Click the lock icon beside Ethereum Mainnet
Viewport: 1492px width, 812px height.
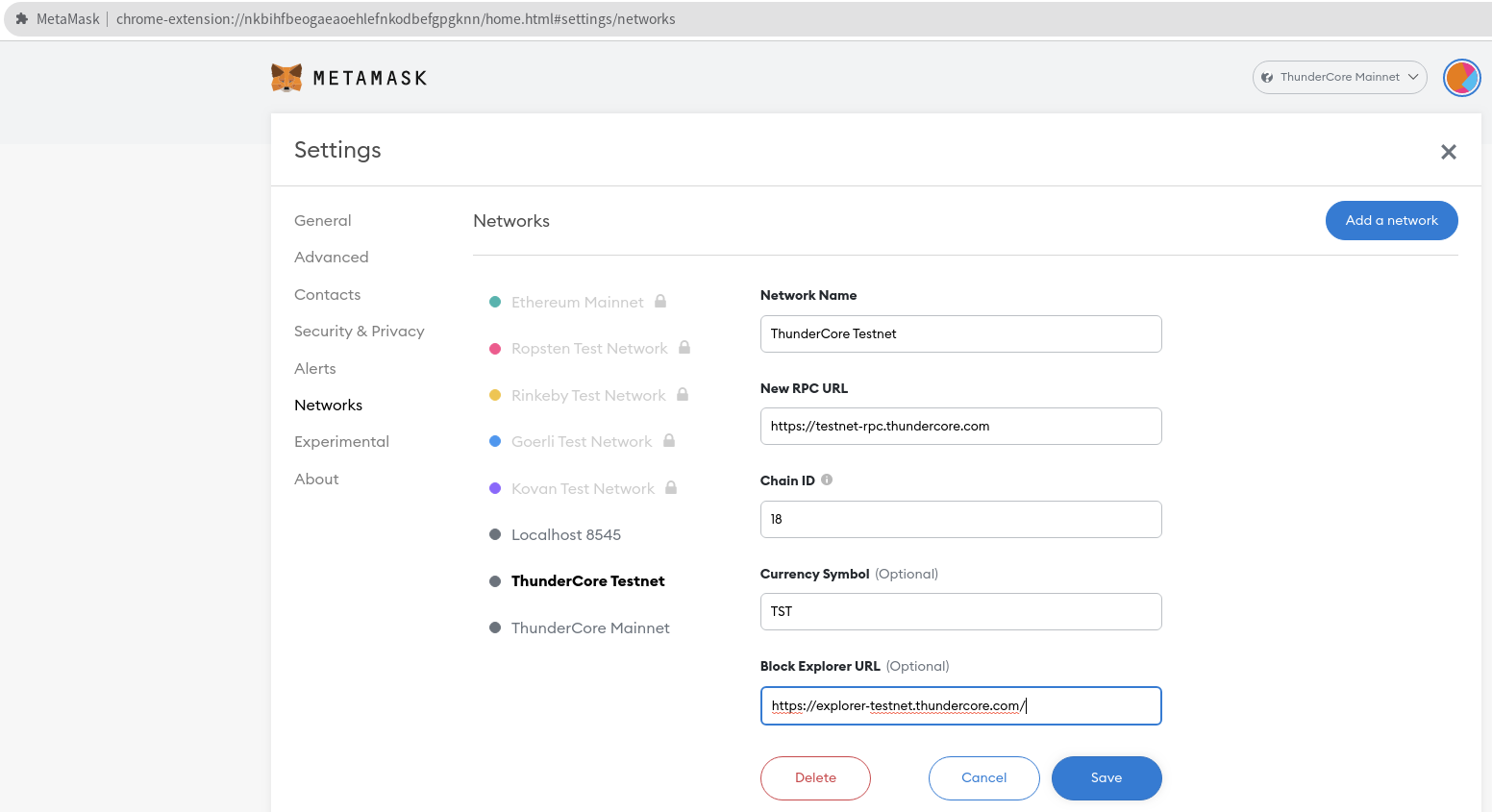[x=660, y=301]
